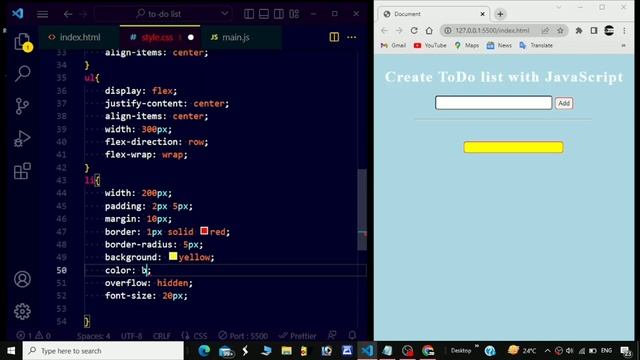Open Run and Debug view
Image resolution: width=640 pixels, height=360 pixels.
22,138
